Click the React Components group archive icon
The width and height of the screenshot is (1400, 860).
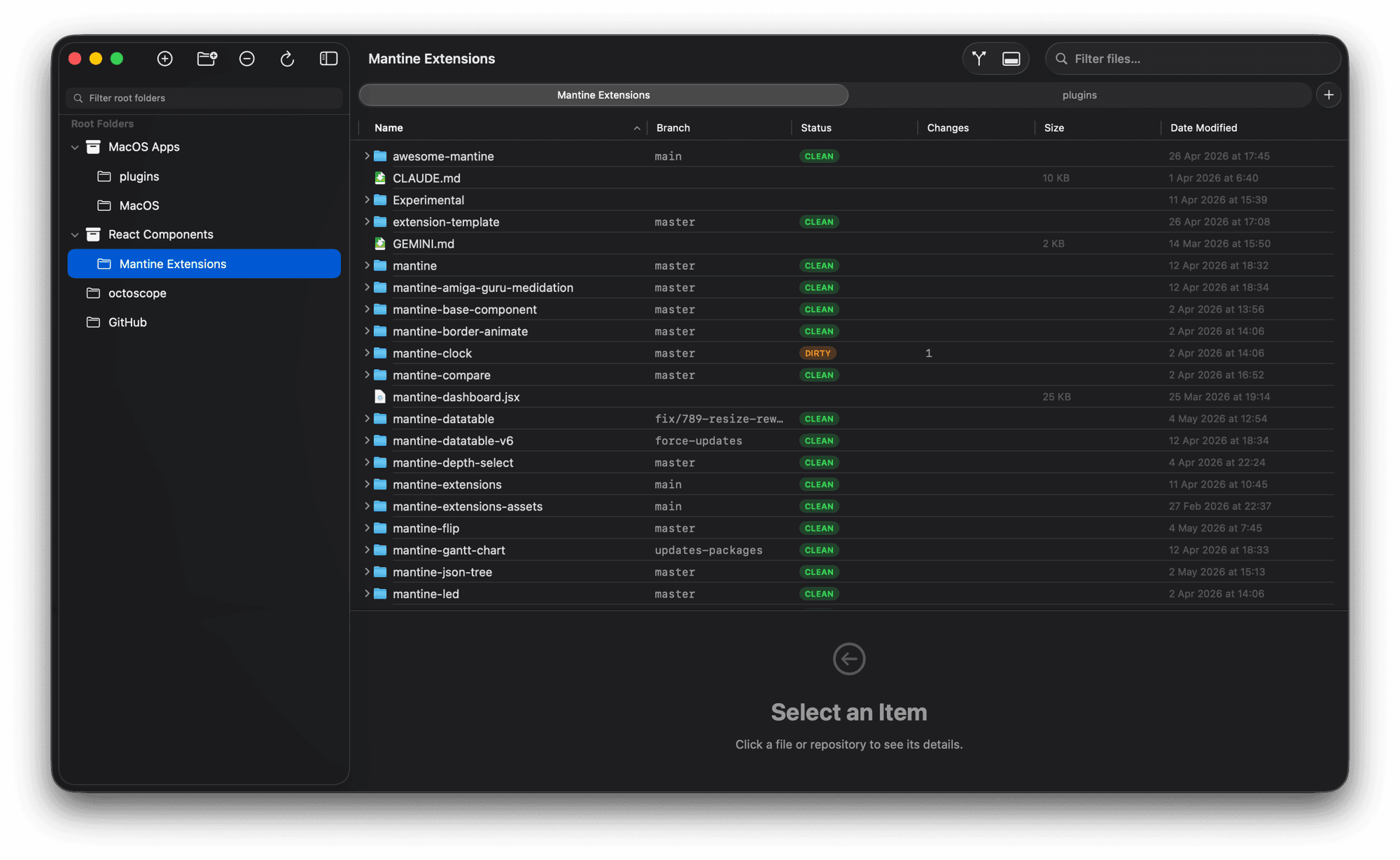(x=93, y=235)
